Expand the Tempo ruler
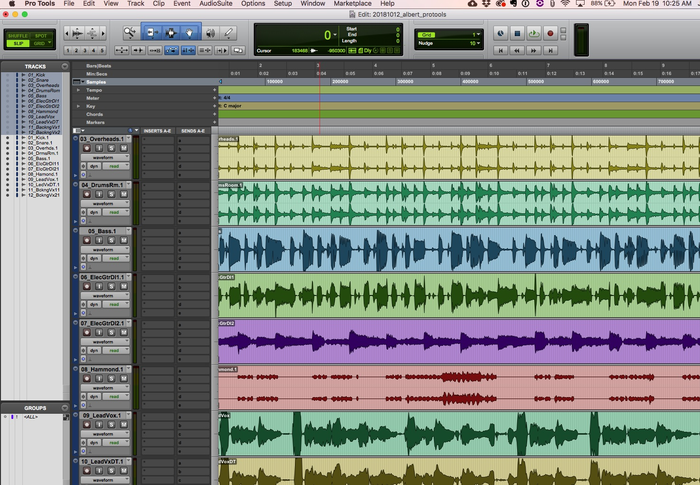 (x=77, y=90)
